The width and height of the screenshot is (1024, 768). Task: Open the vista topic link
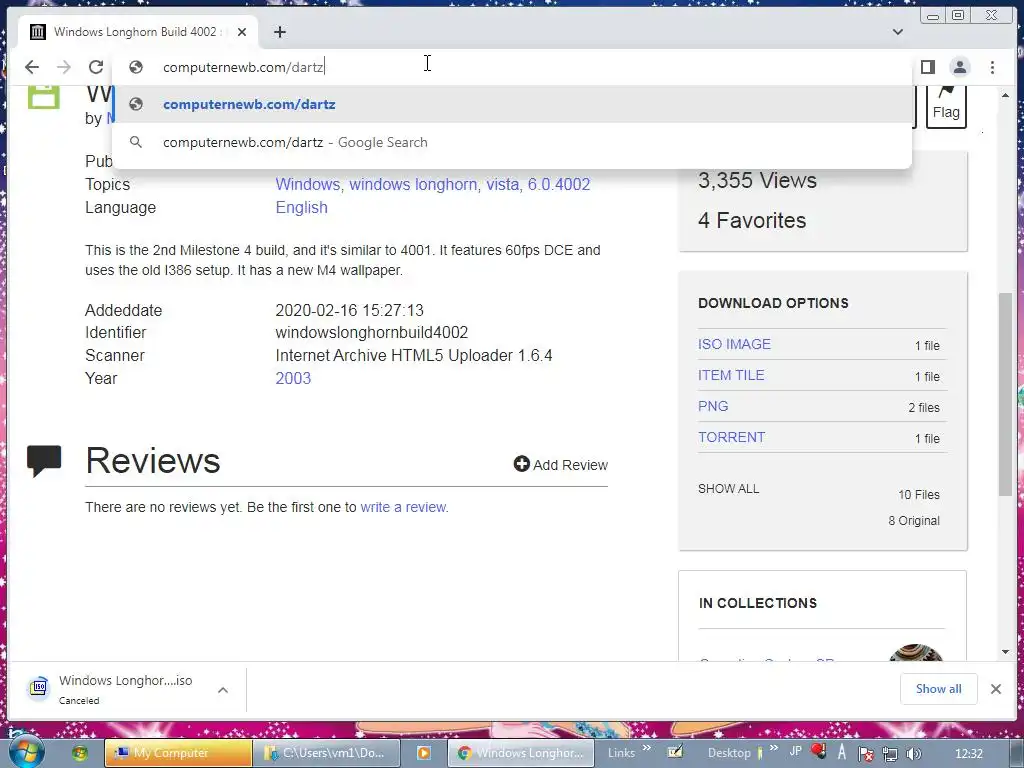point(503,185)
